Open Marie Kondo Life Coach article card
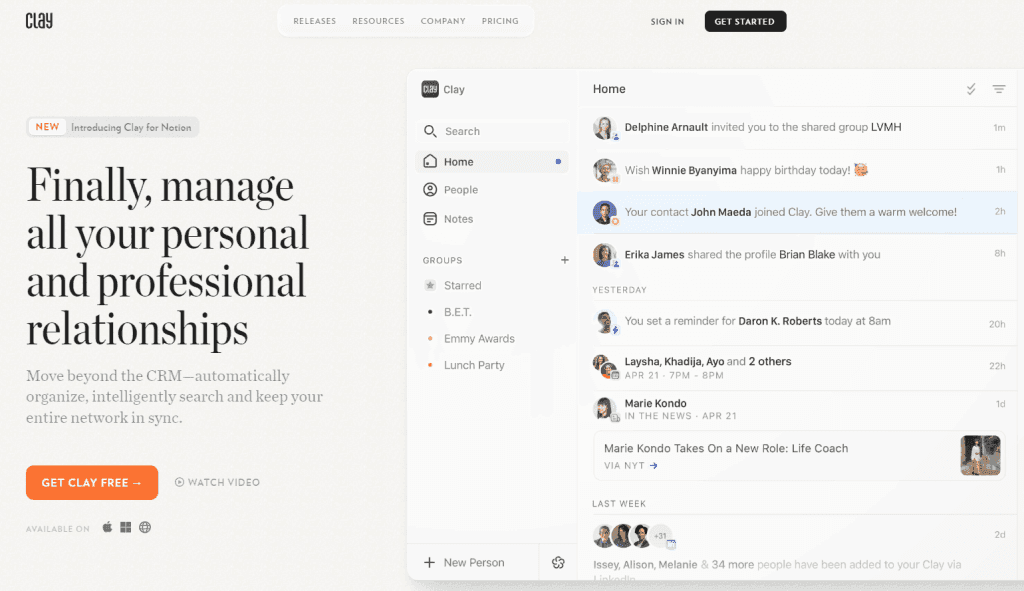The height and width of the screenshot is (591, 1024). (799, 456)
